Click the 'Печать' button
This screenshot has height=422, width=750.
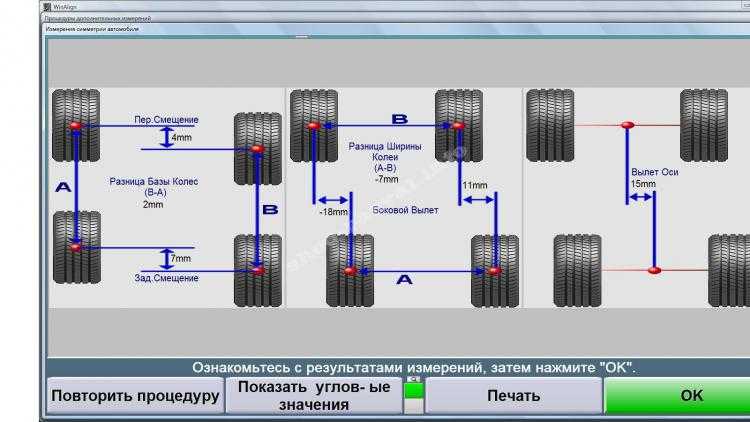[x=513, y=396]
